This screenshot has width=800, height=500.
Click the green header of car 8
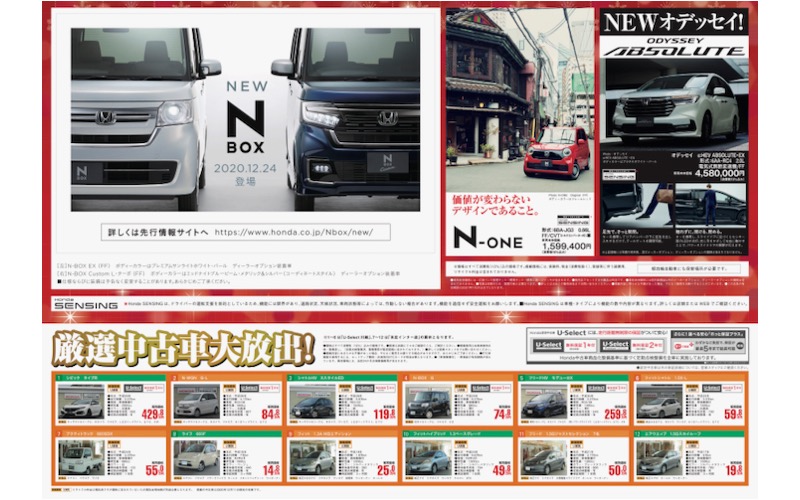(226, 434)
